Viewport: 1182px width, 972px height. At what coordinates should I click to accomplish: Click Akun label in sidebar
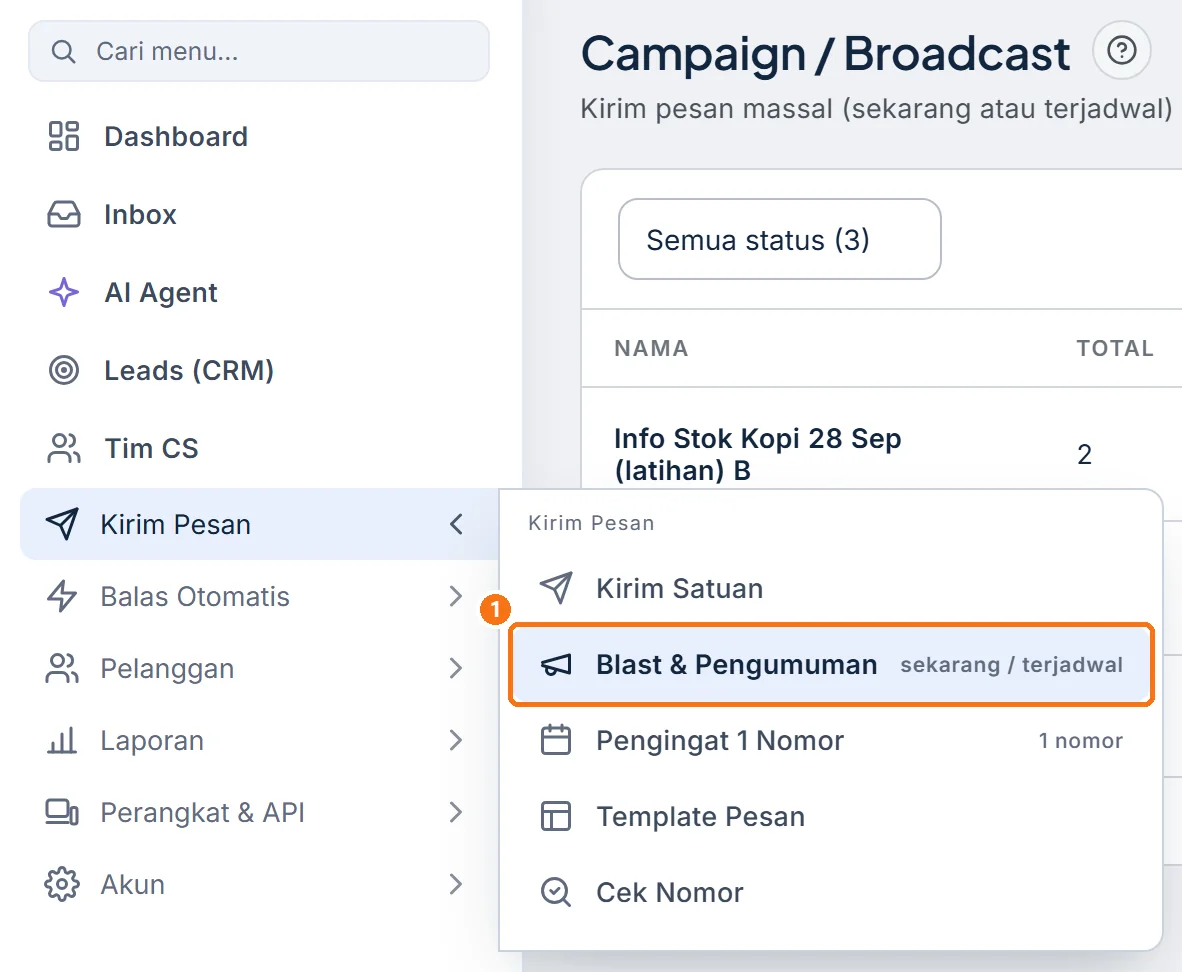(133, 884)
